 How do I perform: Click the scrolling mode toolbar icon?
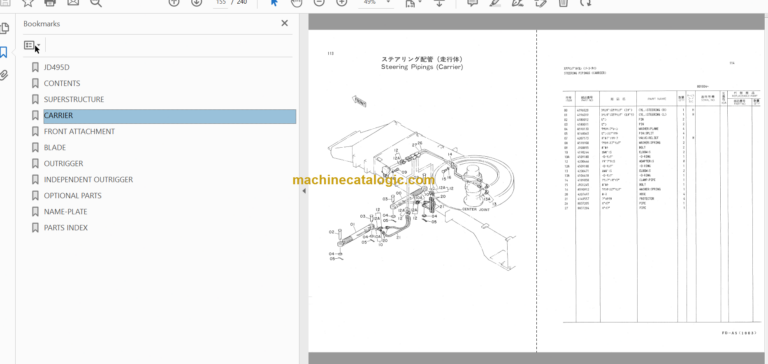pos(439,2)
